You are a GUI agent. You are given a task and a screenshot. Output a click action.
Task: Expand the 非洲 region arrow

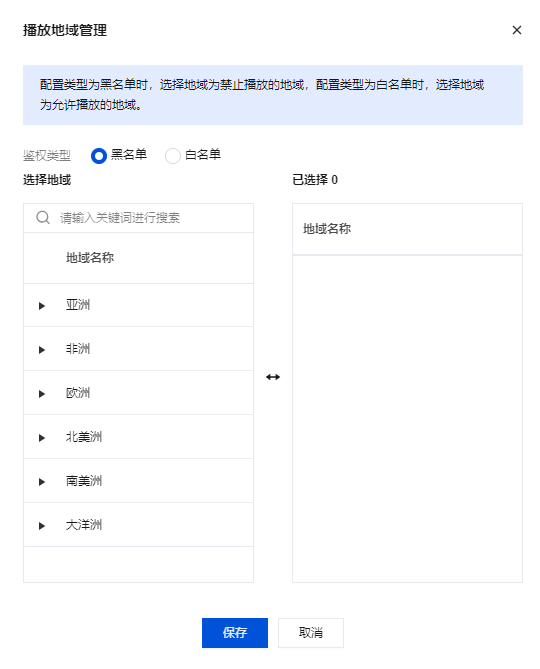pyautogui.click(x=42, y=350)
